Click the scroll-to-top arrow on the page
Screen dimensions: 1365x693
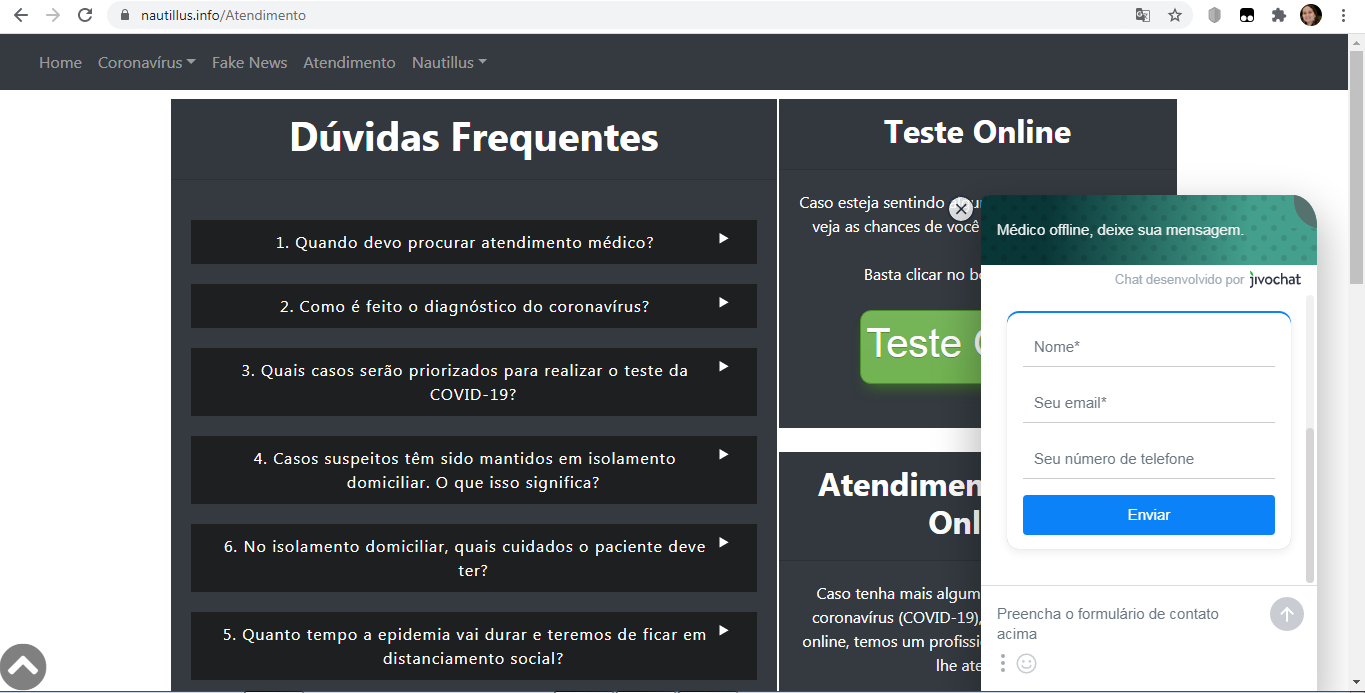point(23,666)
